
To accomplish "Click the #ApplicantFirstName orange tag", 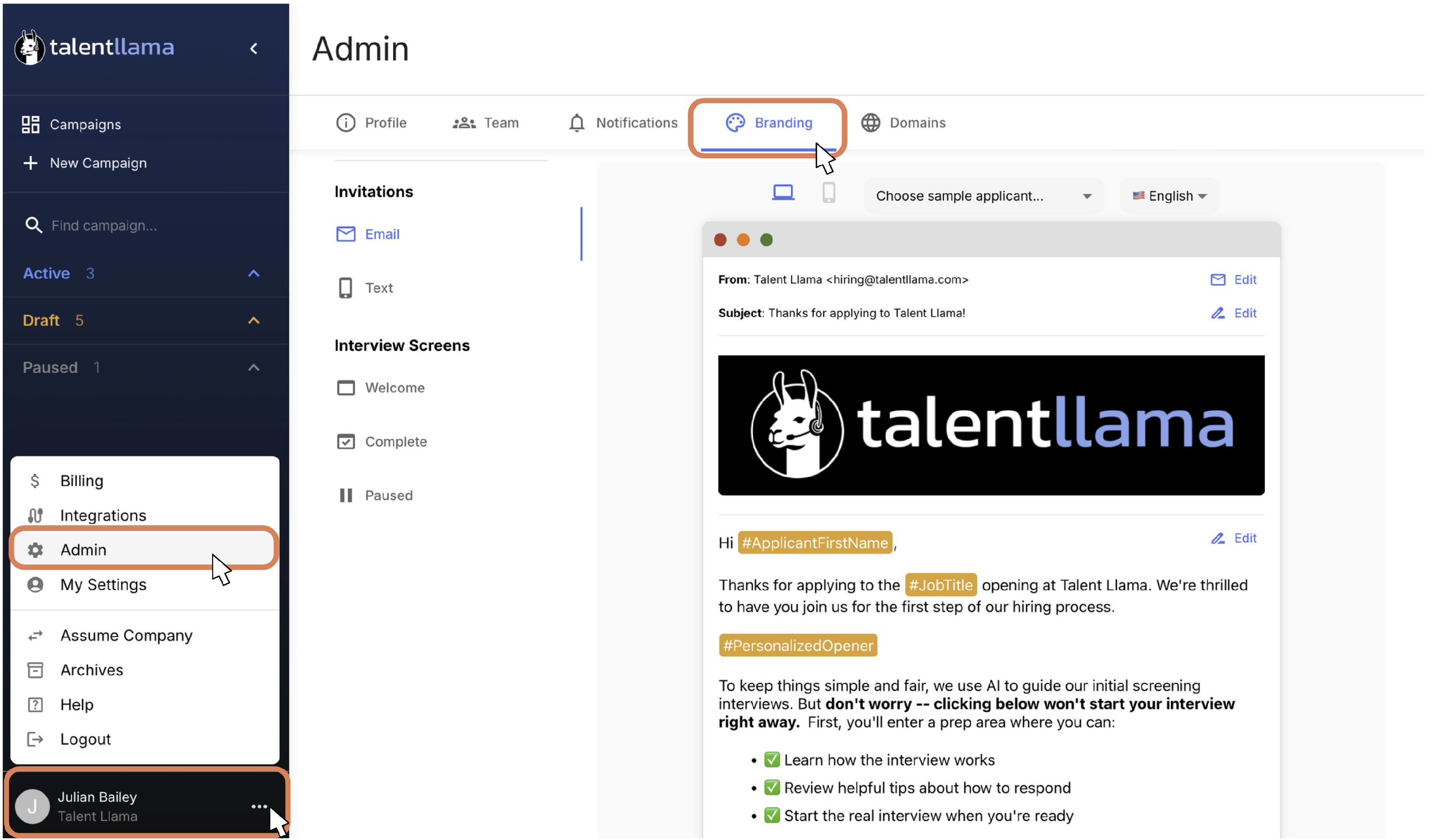I will (x=815, y=543).
